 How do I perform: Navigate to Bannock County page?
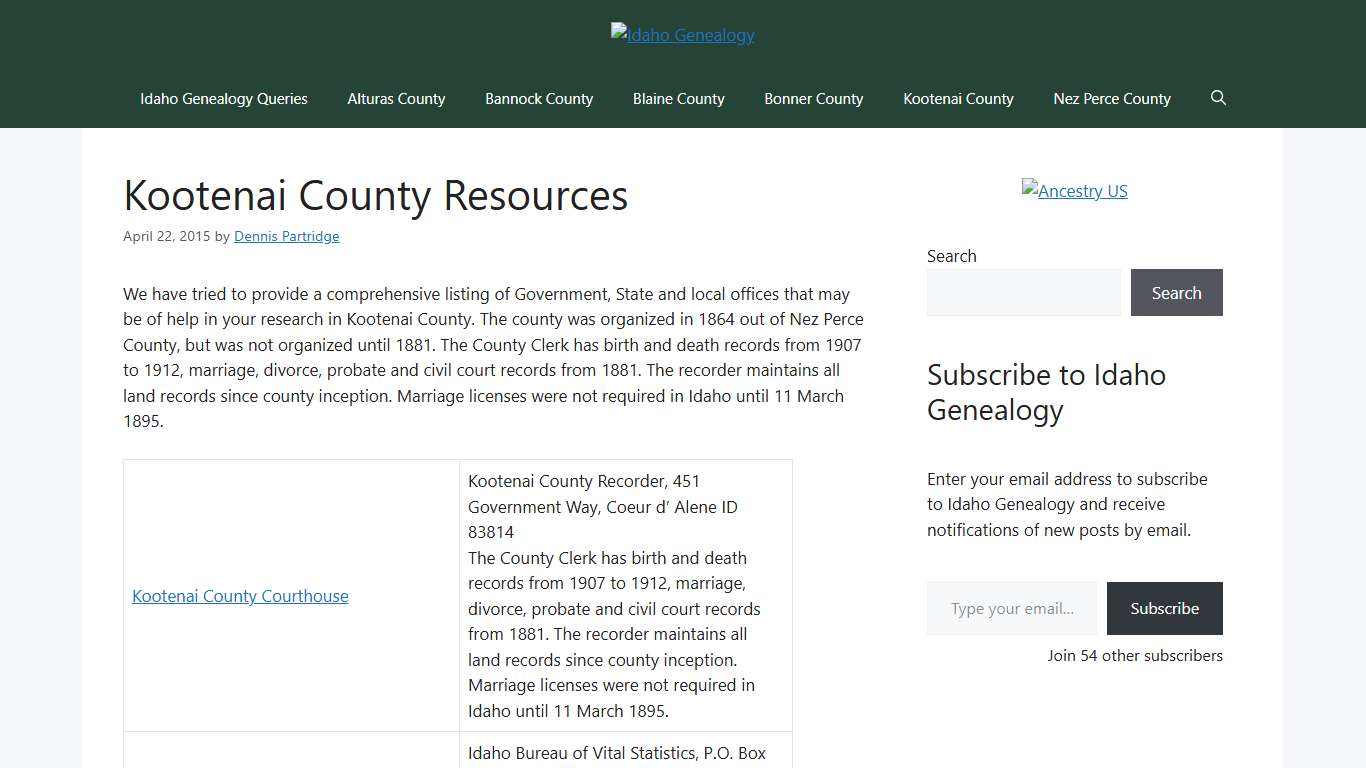coord(539,98)
